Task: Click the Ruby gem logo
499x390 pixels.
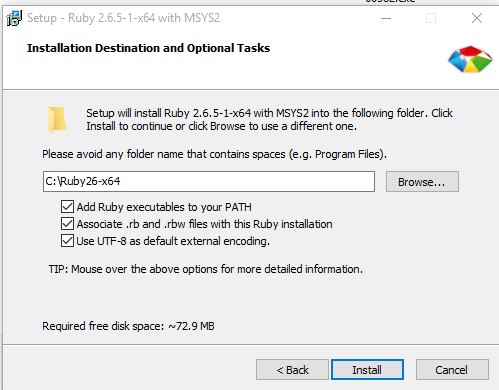Action: (x=470, y=59)
